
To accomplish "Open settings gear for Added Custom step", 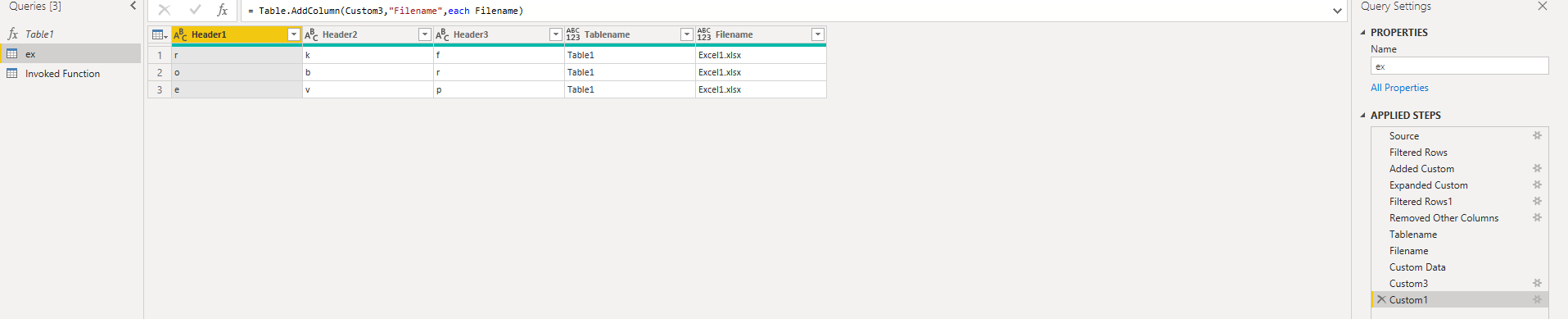I will coord(1537,168).
